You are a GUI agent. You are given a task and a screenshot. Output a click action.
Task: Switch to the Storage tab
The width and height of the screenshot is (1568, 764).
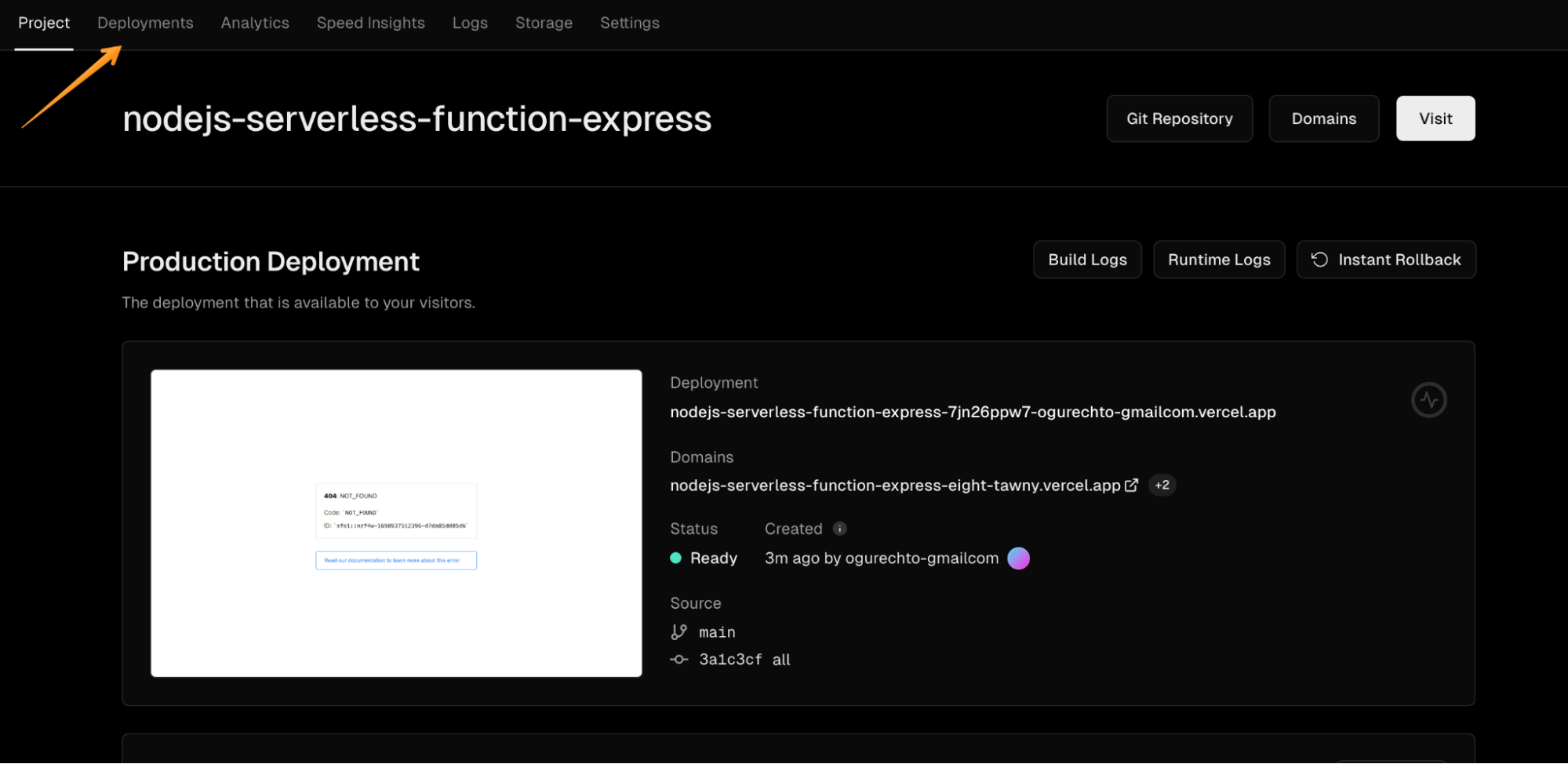coord(544,23)
